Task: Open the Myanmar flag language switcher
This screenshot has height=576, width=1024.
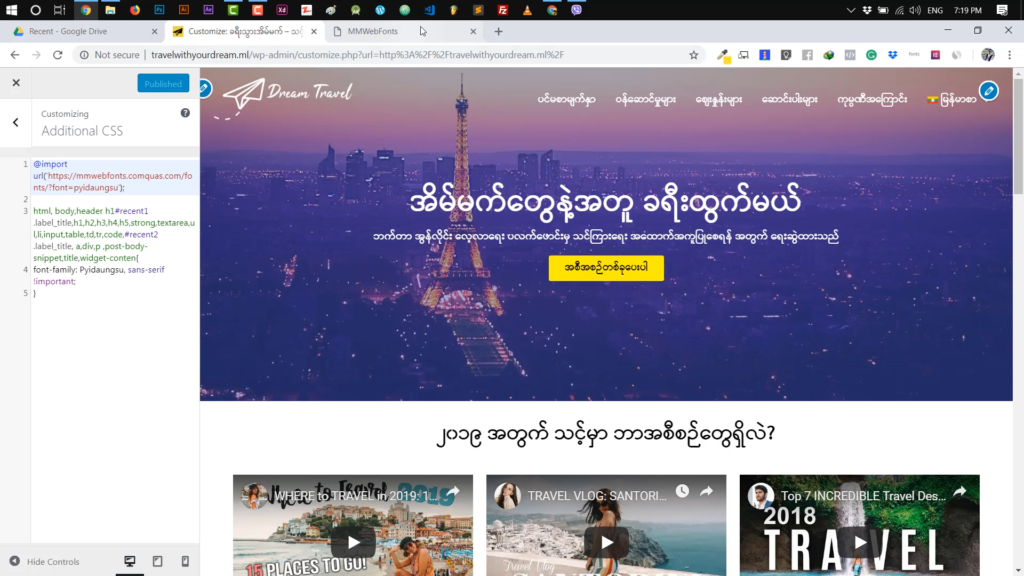Action: point(952,99)
